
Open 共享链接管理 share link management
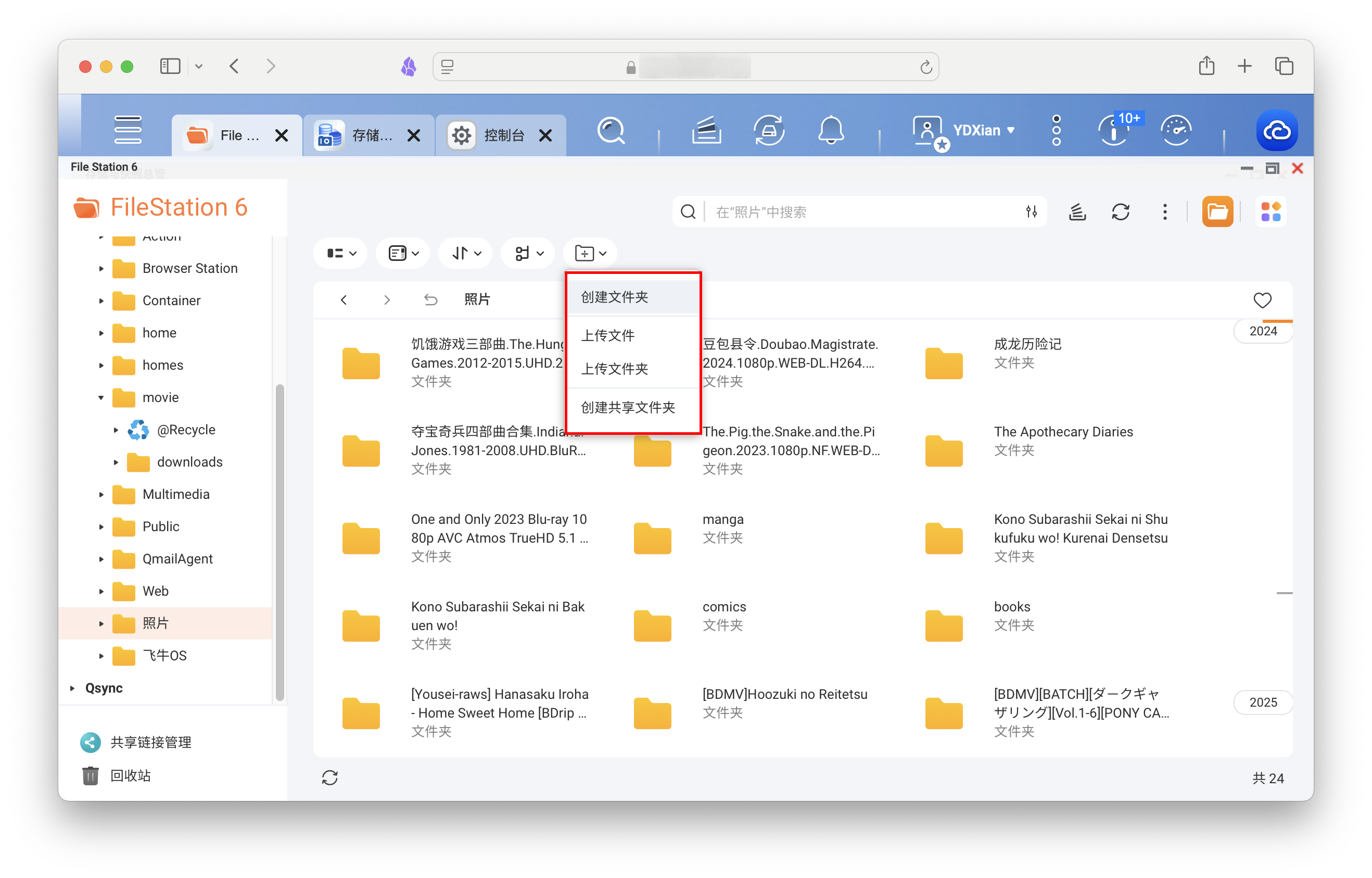pyautogui.click(x=136, y=742)
